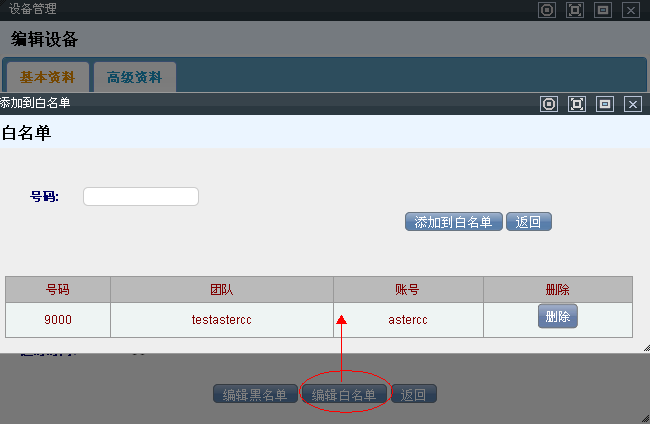Switch to the 基本资料 tab
Image resolution: width=650 pixels, height=424 pixels.
[46, 77]
